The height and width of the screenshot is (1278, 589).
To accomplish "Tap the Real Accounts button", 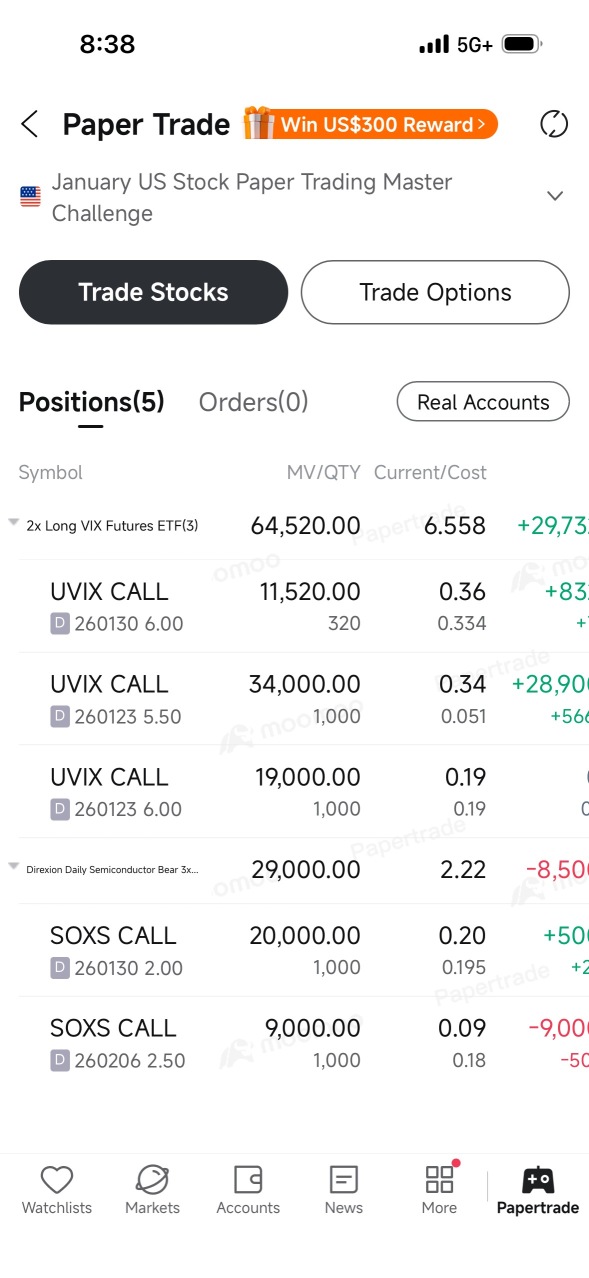I will pos(483,402).
